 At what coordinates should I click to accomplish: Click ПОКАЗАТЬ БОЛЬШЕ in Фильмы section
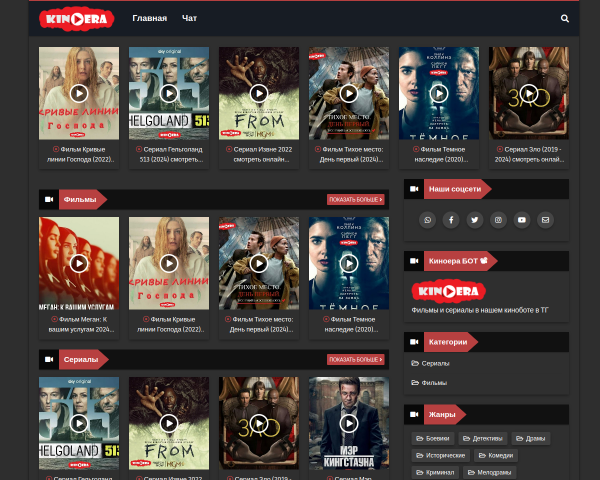pyautogui.click(x=355, y=199)
